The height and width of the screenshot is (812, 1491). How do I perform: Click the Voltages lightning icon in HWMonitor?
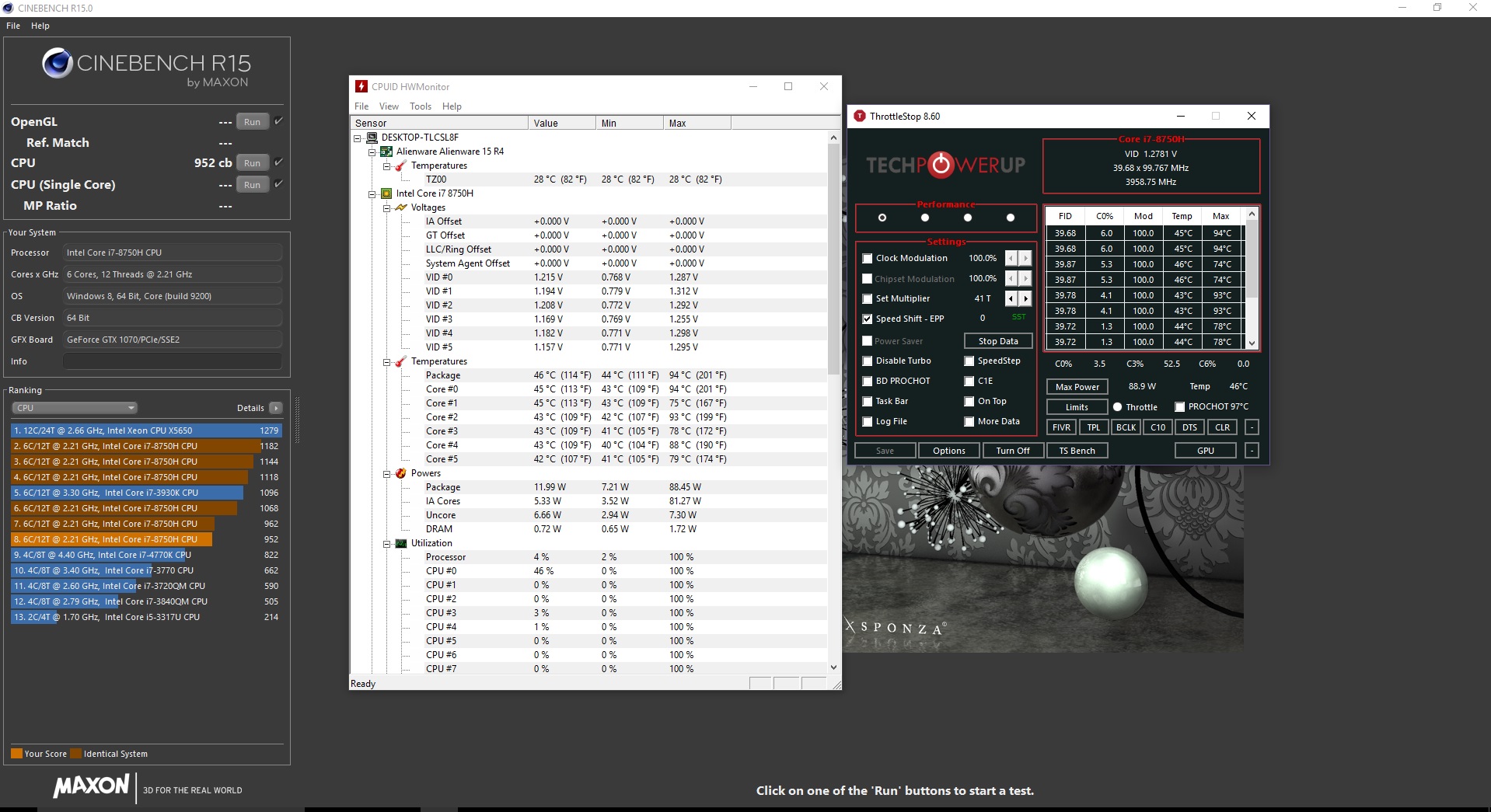tap(401, 207)
